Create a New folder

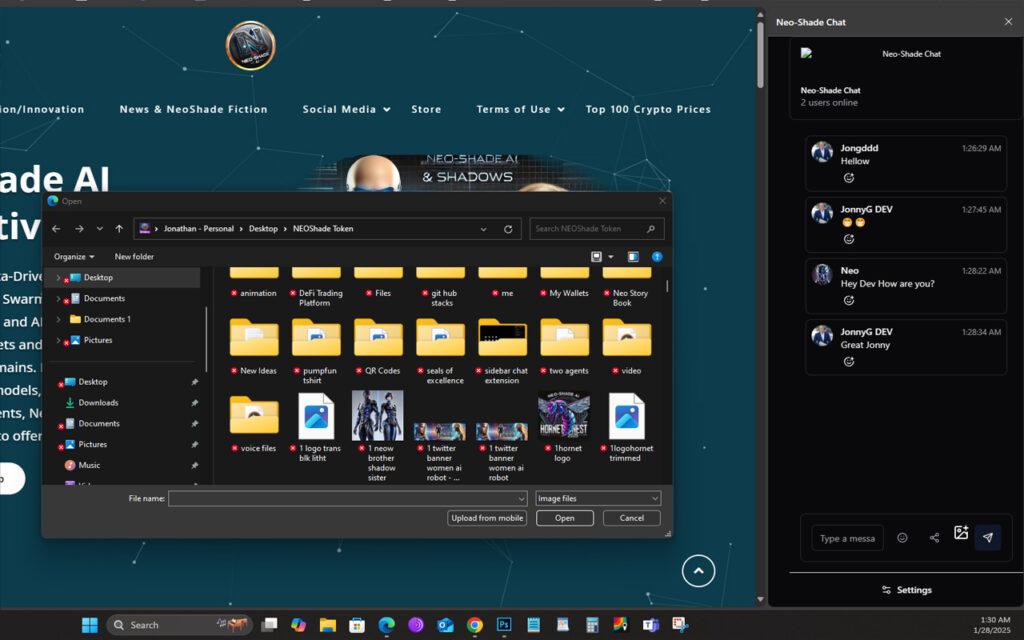pos(134,257)
